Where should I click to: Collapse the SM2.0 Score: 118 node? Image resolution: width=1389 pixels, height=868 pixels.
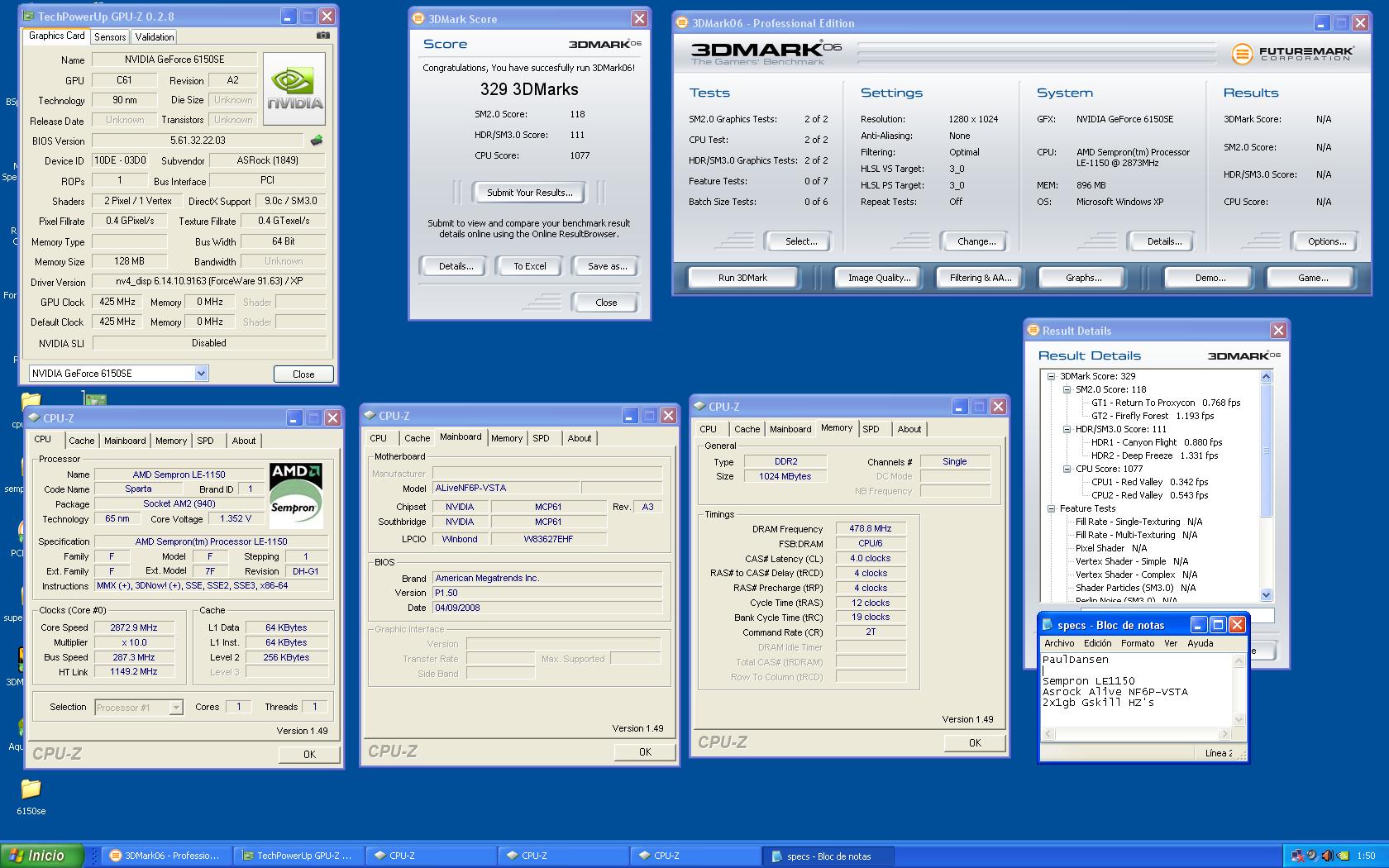(x=1067, y=389)
